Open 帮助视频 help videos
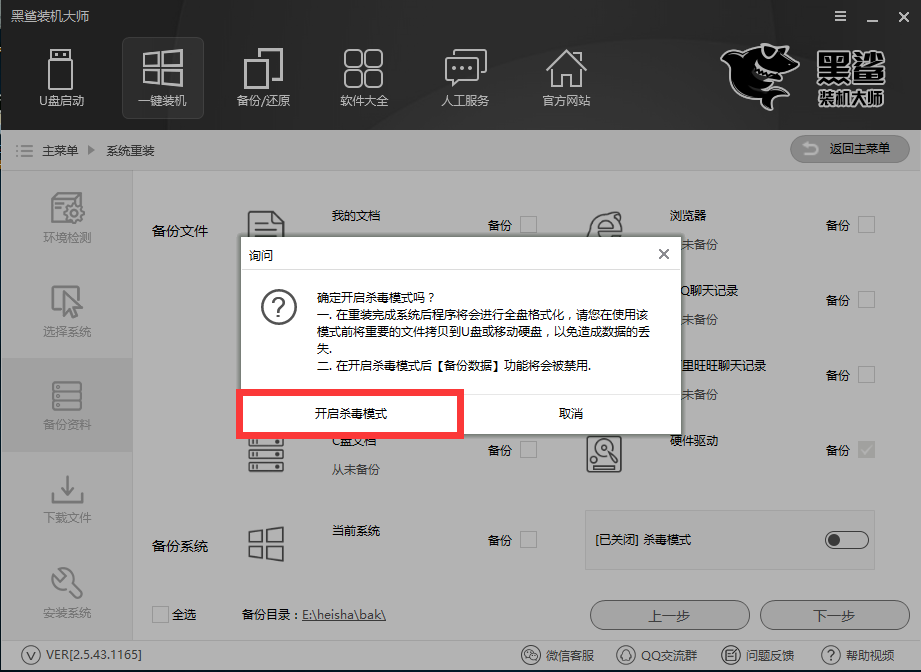 point(858,655)
